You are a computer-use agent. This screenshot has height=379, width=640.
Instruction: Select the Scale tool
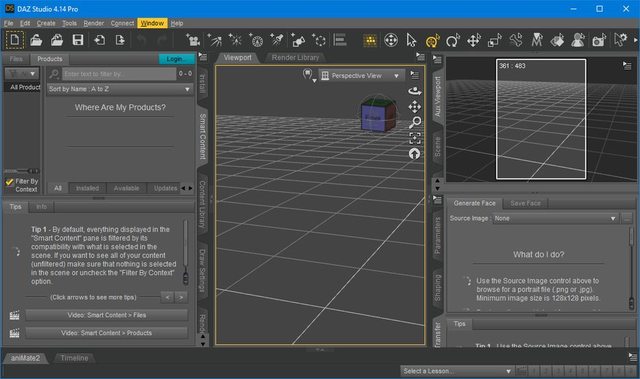pos(494,40)
